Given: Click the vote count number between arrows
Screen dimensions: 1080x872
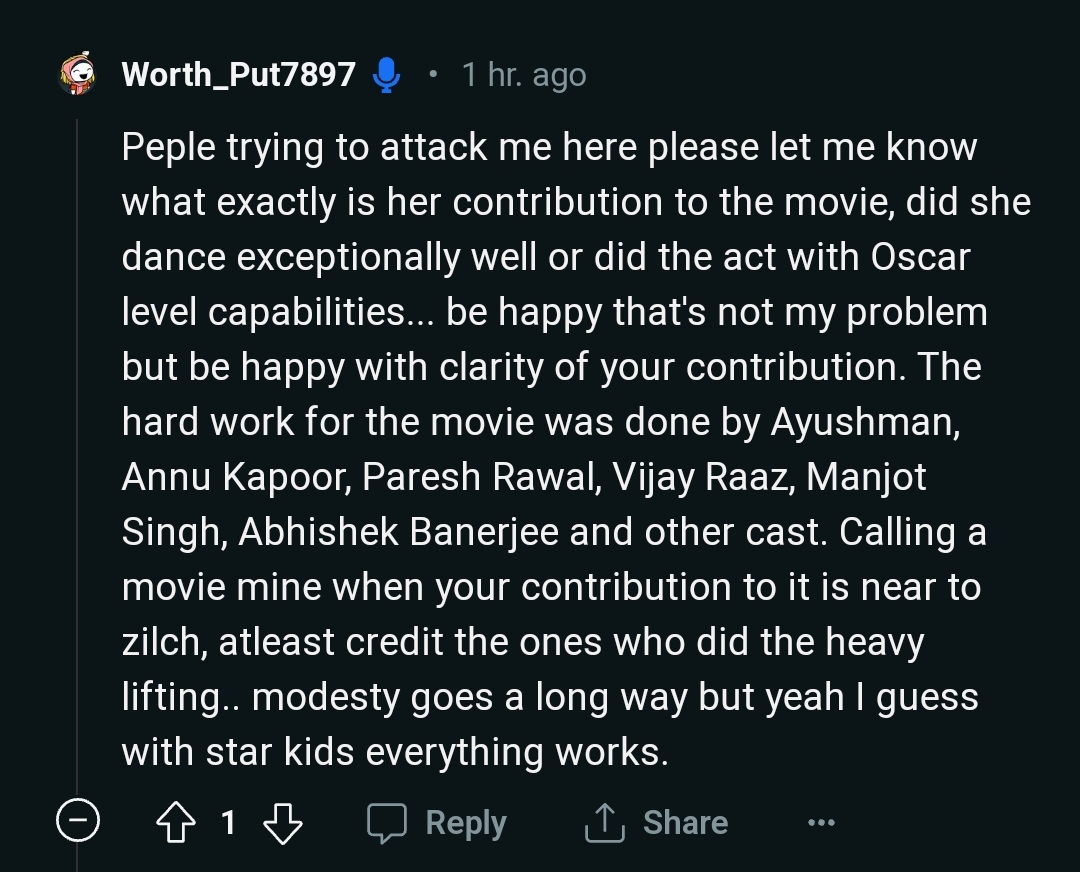Looking at the screenshot, I should [228, 823].
